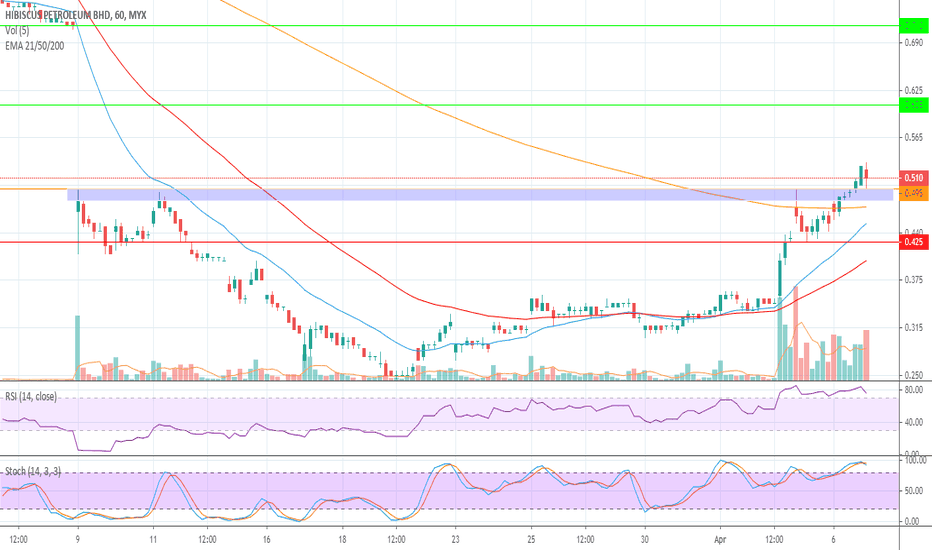Click the 50.00 Stoch axis label
This screenshot has width=932, height=550.
pos(914,491)
